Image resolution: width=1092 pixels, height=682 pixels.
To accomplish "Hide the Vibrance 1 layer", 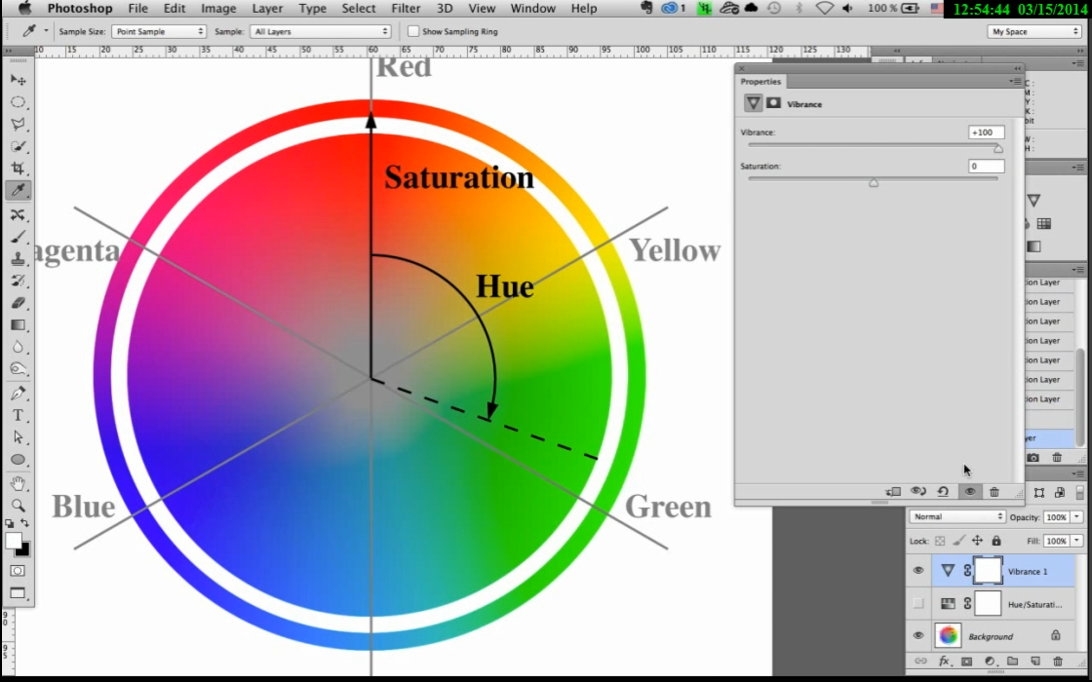I will pyautogui.click(x=918, y=571).
